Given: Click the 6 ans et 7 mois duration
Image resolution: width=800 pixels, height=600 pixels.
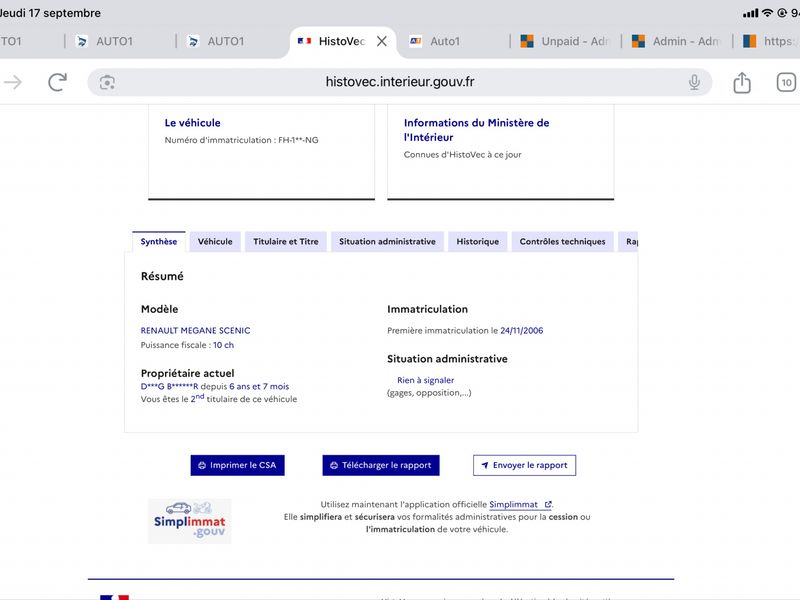Looking at the screenshot, I should pyautogui.click(x=259, y=386).
